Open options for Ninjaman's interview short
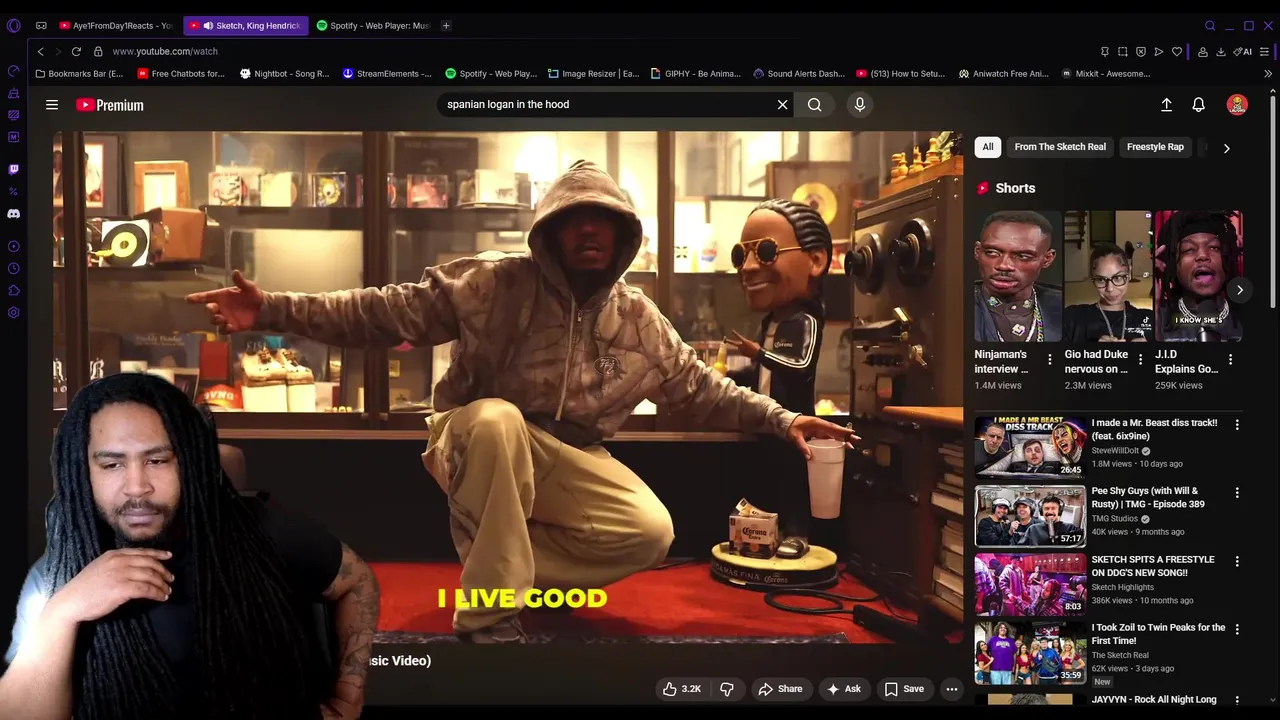1280x720 pixels. click(1050, 360)
